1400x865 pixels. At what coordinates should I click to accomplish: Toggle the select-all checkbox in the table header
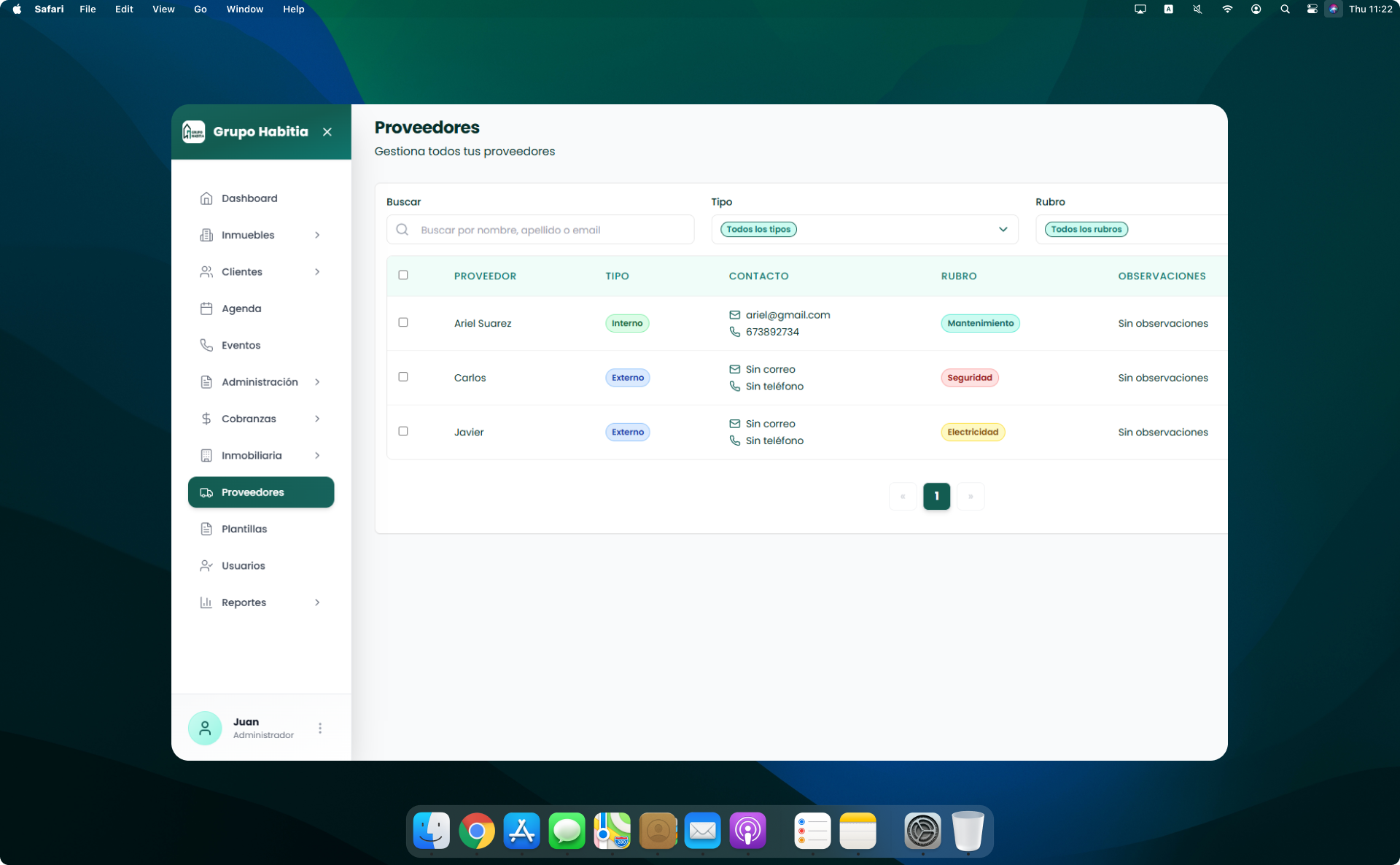[x=403, y=275]
